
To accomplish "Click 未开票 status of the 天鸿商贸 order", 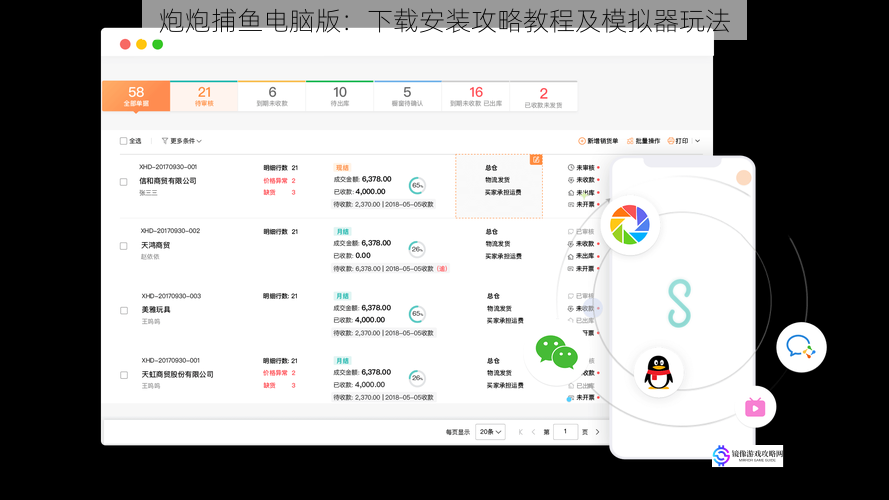I will click(x=583, y=269).
